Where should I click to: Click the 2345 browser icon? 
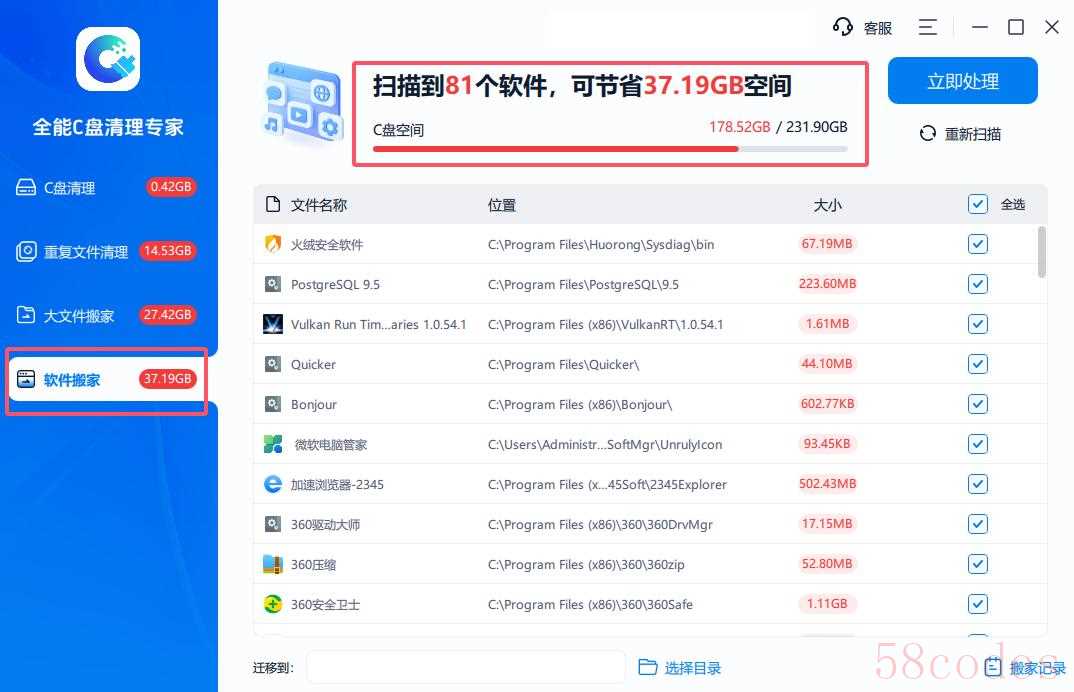pyautogui.click(x=272, y=484)
